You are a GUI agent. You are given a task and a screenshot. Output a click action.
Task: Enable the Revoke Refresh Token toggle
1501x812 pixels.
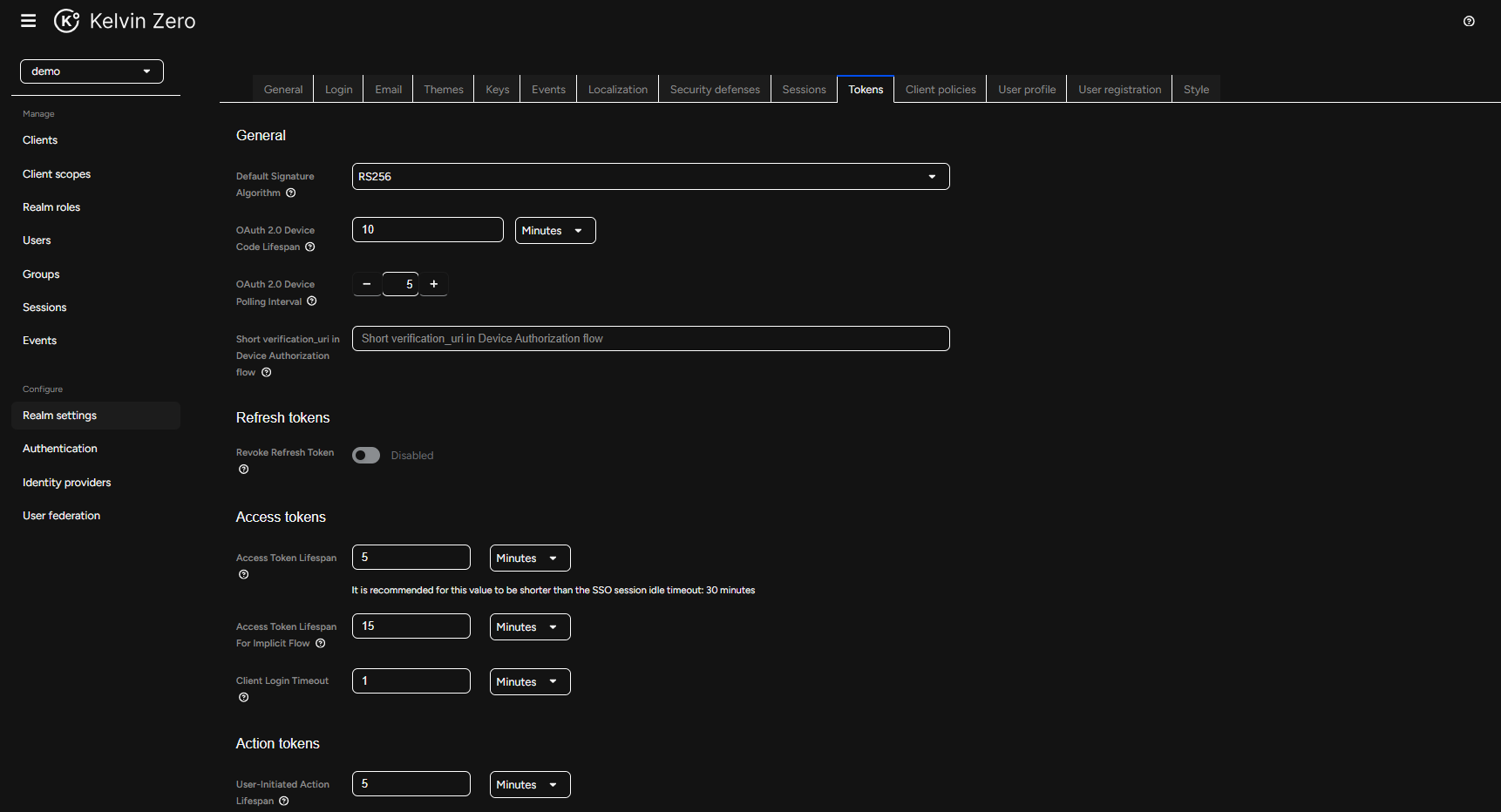[x=365, y=455]
